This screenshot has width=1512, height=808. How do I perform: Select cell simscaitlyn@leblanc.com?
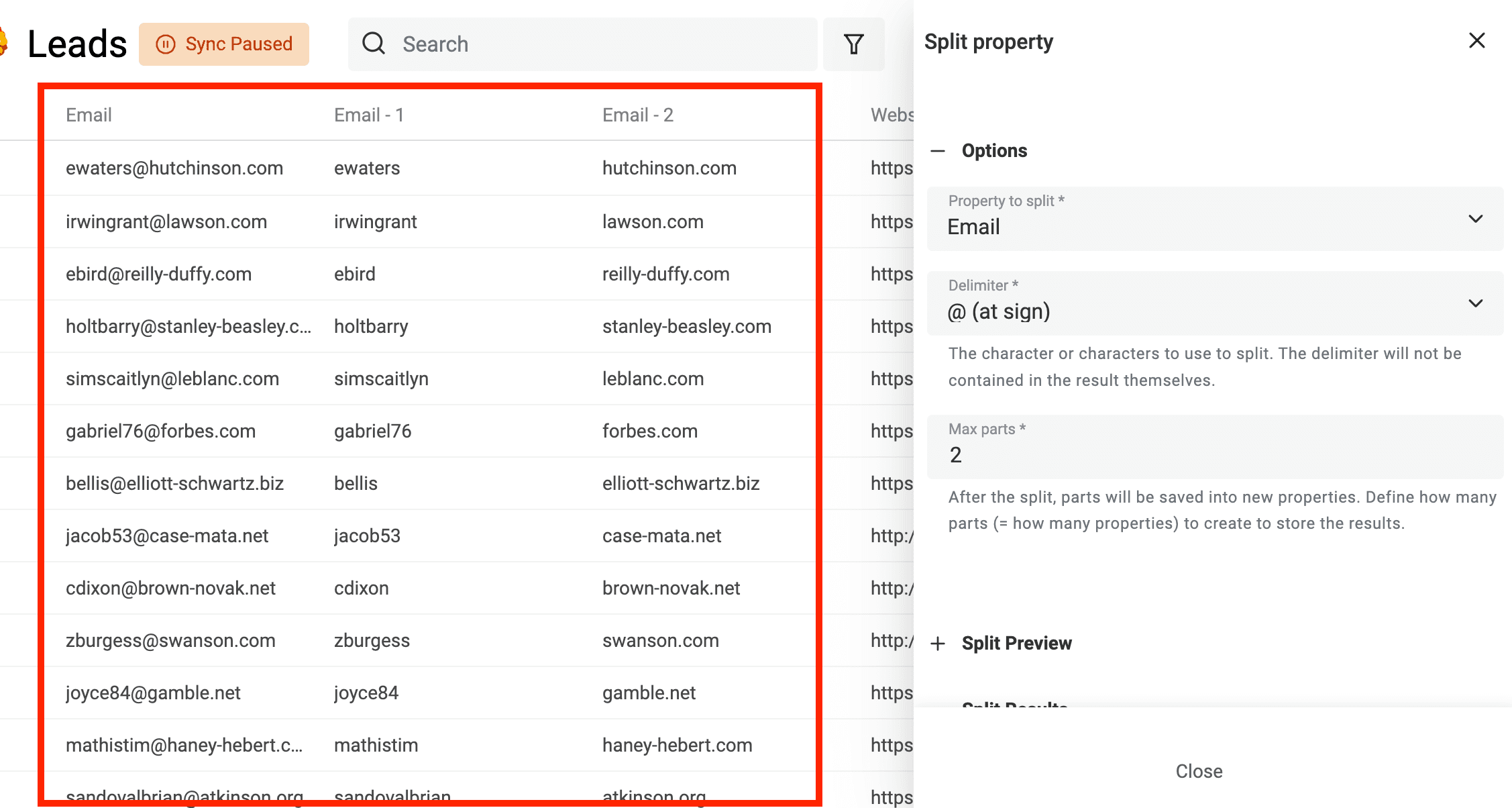click(x=172, y=379)
